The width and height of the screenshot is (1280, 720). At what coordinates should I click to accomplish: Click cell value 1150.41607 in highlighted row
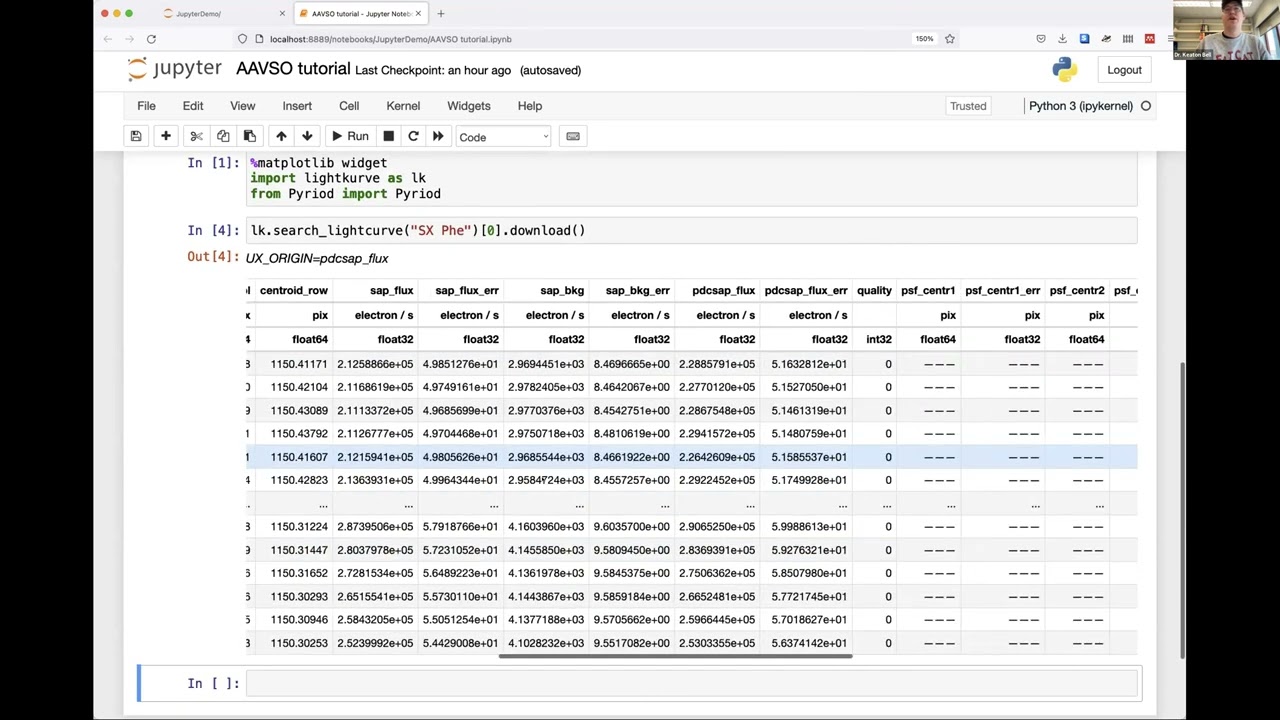pos(299,457)
